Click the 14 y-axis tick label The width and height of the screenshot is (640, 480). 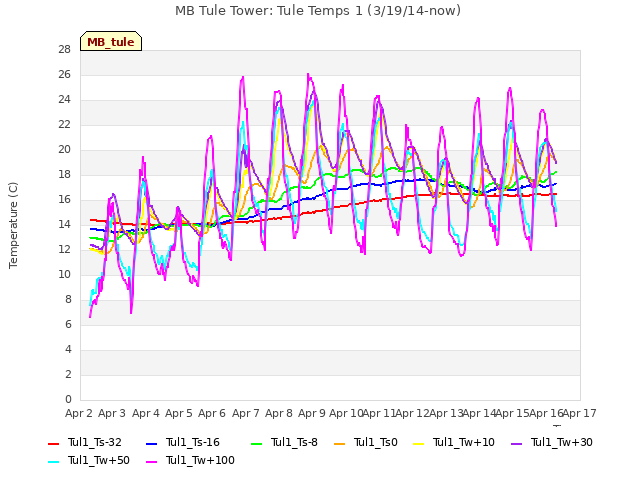point(64,224)
